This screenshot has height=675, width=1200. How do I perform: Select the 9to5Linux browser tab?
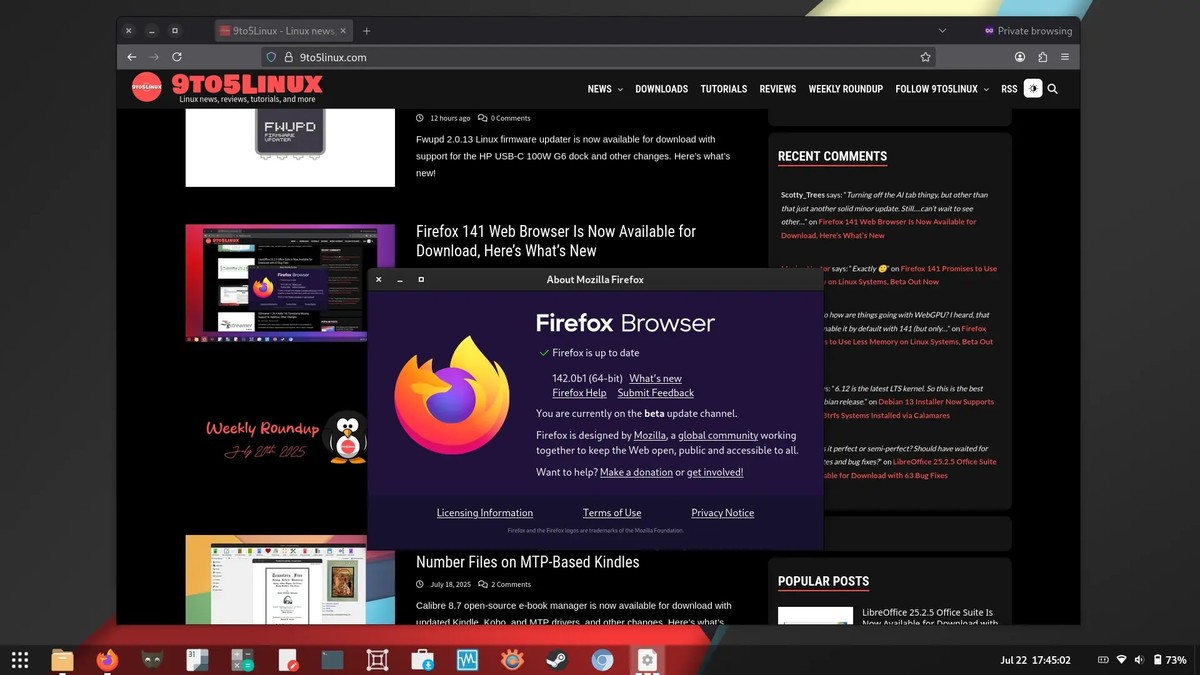tap(282, 30)
